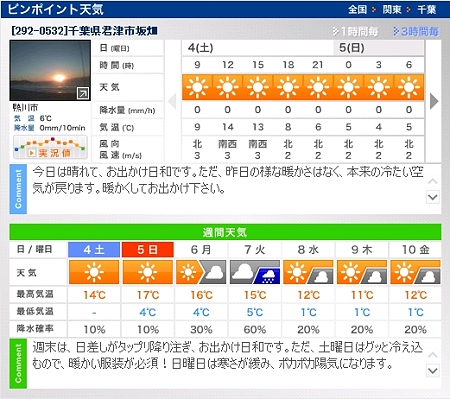Click the sunny icon for 9 o'clock
The width and height of the screenshot is (450, 399).
[x=197, y=87]
